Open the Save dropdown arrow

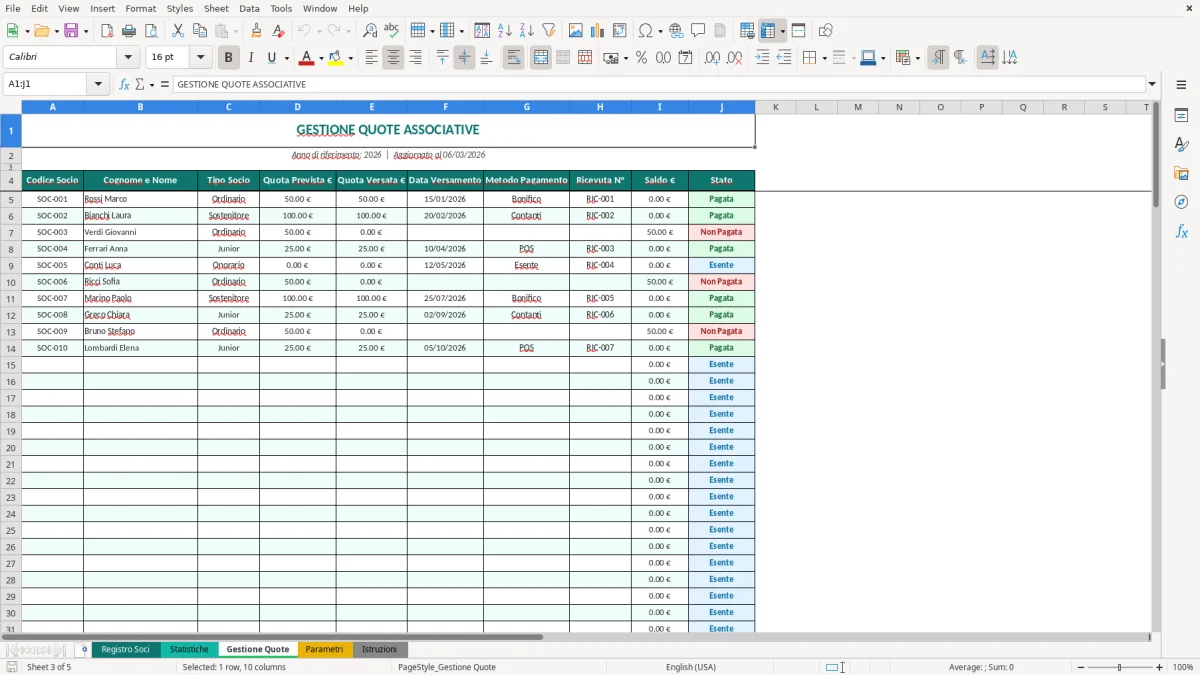pos(86,32)
